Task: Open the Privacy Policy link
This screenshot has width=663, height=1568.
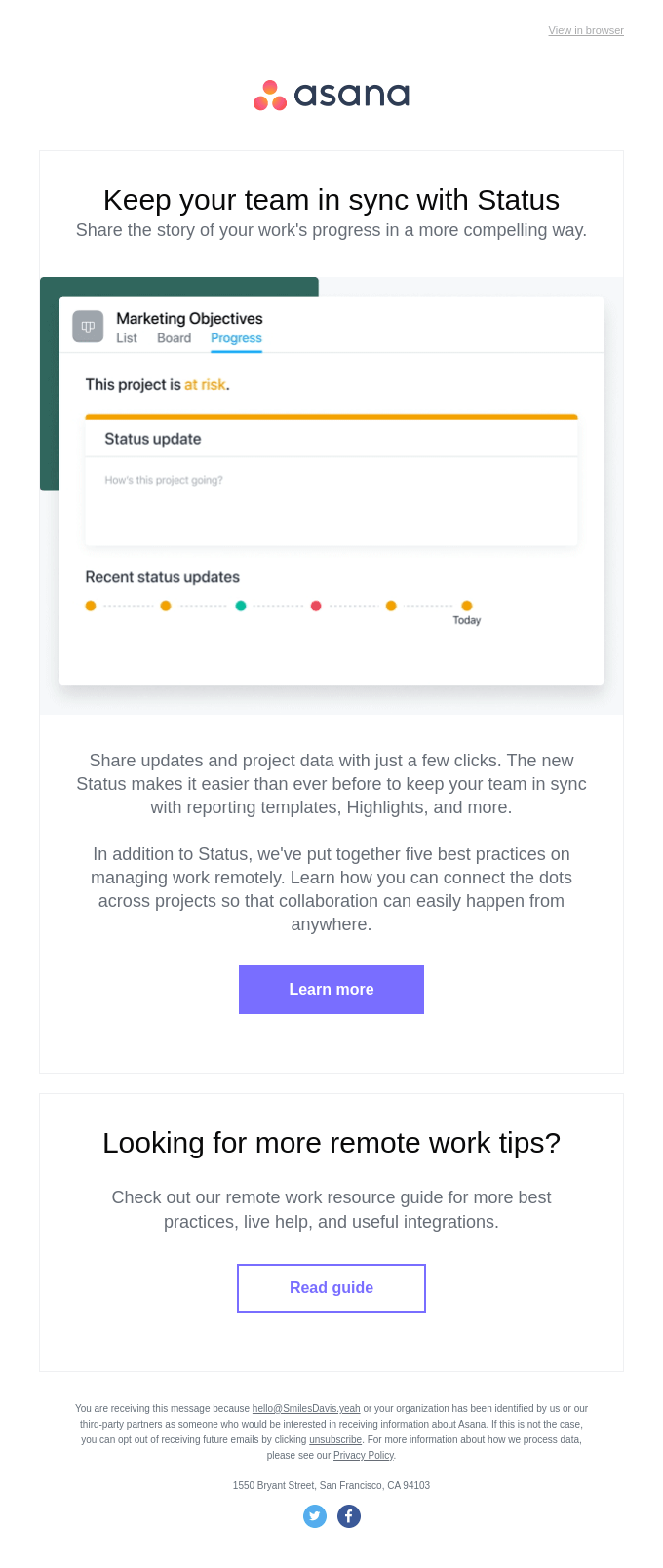Action: click(x=364, y=1456)
